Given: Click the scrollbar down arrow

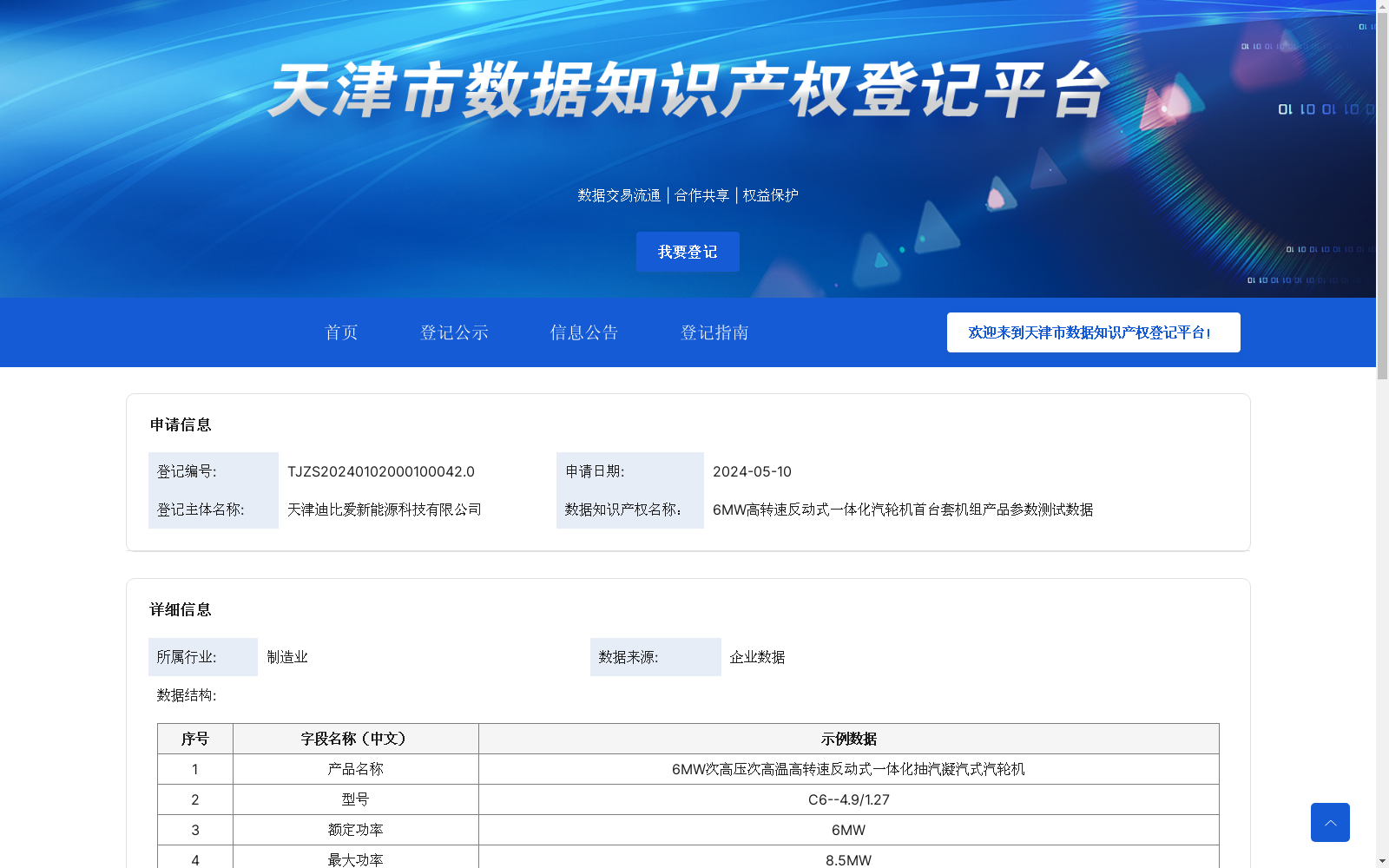Looking at the screenshot, I should (x=1382, y=862).
